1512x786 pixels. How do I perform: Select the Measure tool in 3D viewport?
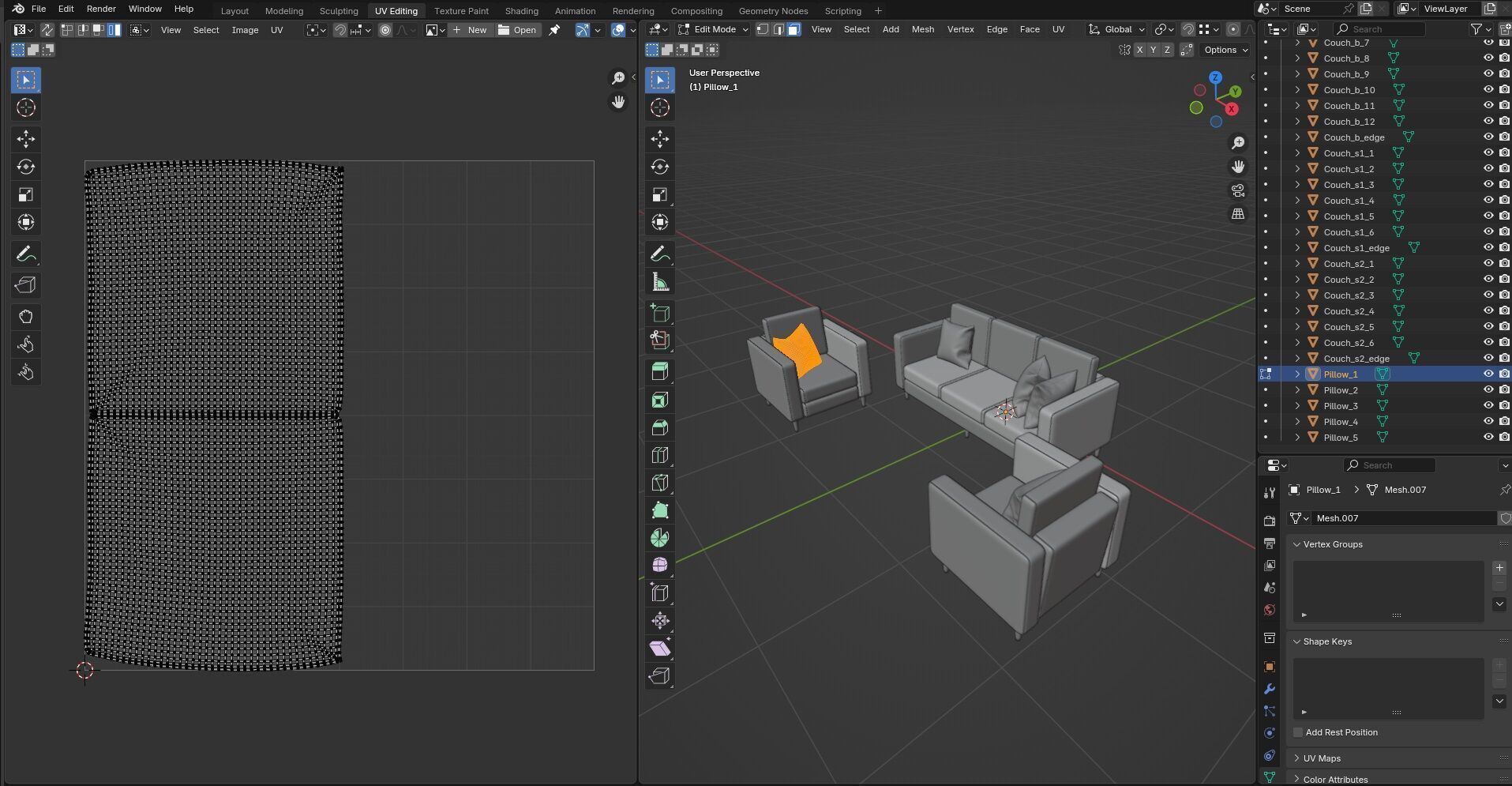click(x=660, y=282)
